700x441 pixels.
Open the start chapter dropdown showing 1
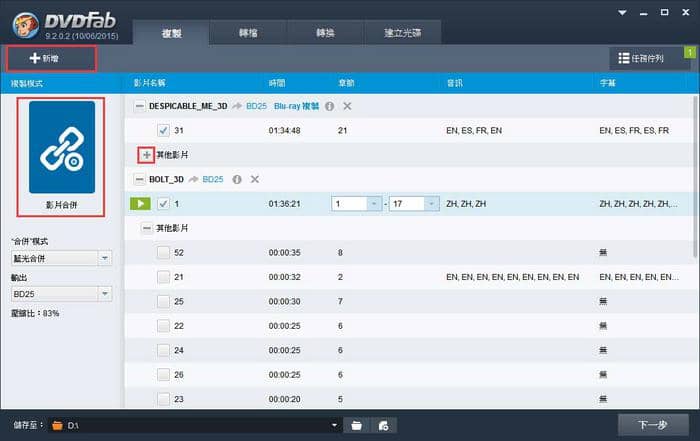(x=374, y=204)
